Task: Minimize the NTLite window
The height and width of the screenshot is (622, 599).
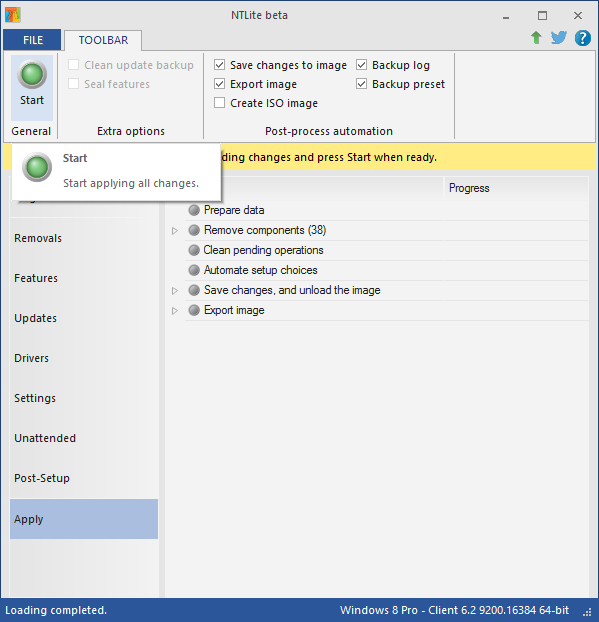Action: 506,16
